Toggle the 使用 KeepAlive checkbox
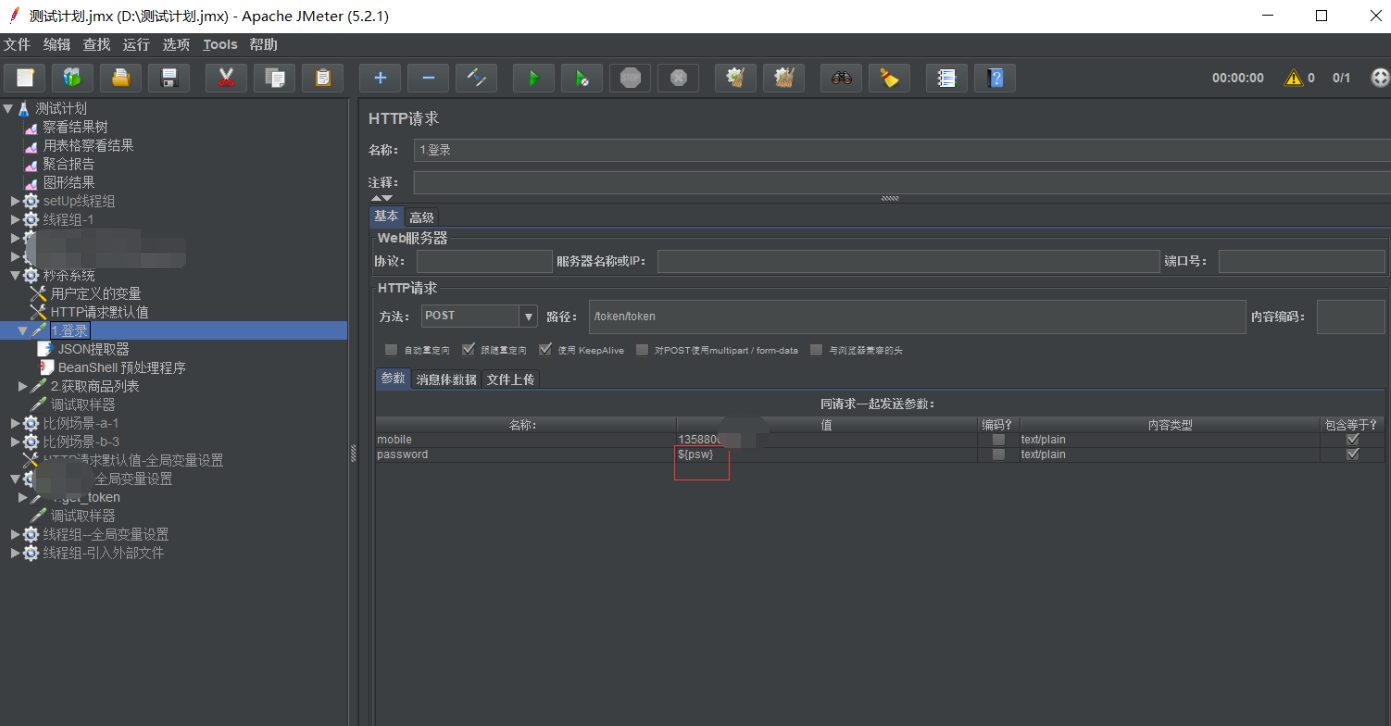1391x726 pixels. [545, 350]
